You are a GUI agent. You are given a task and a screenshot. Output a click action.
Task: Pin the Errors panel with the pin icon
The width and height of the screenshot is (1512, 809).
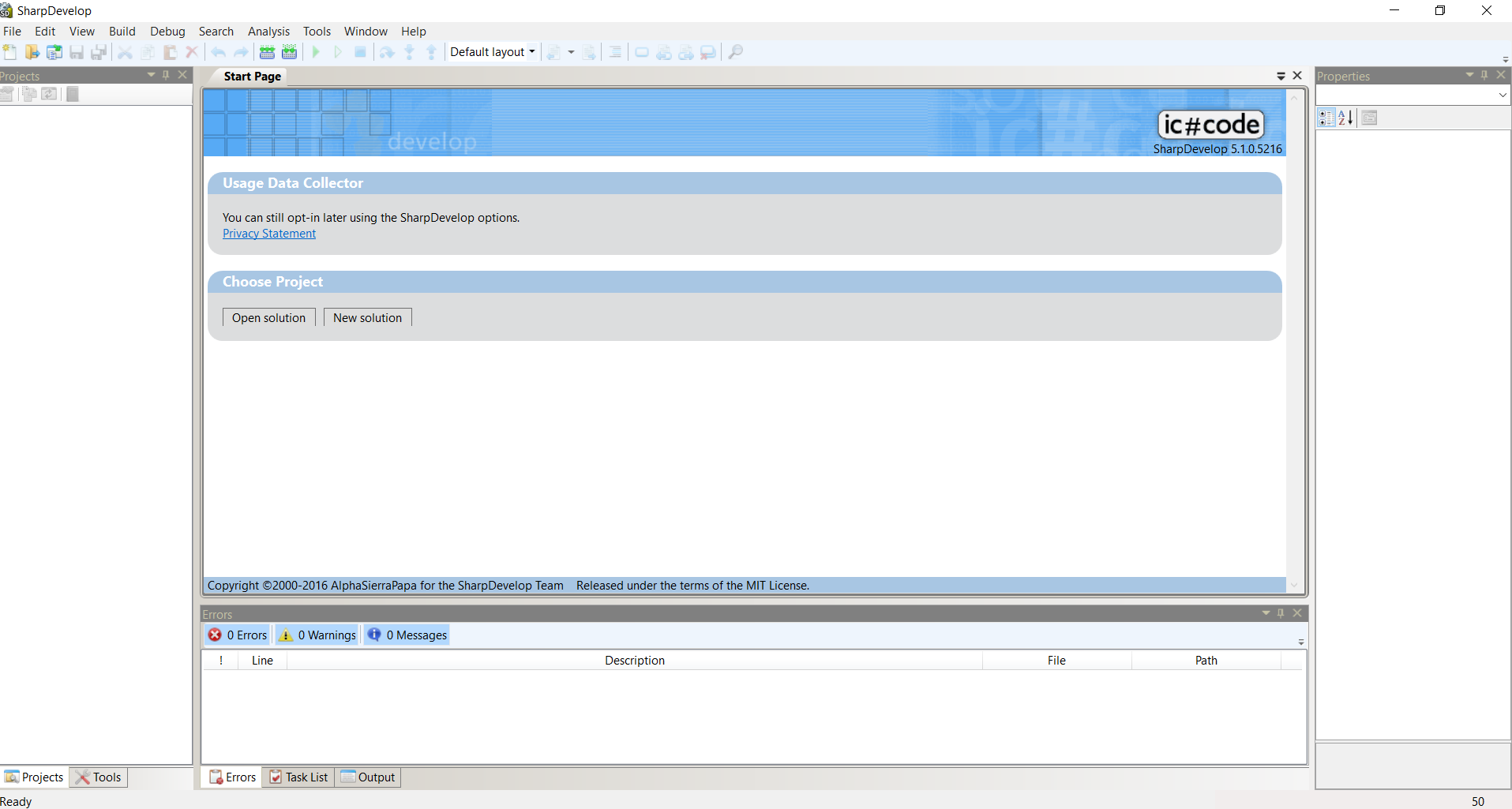[1280, 613]
